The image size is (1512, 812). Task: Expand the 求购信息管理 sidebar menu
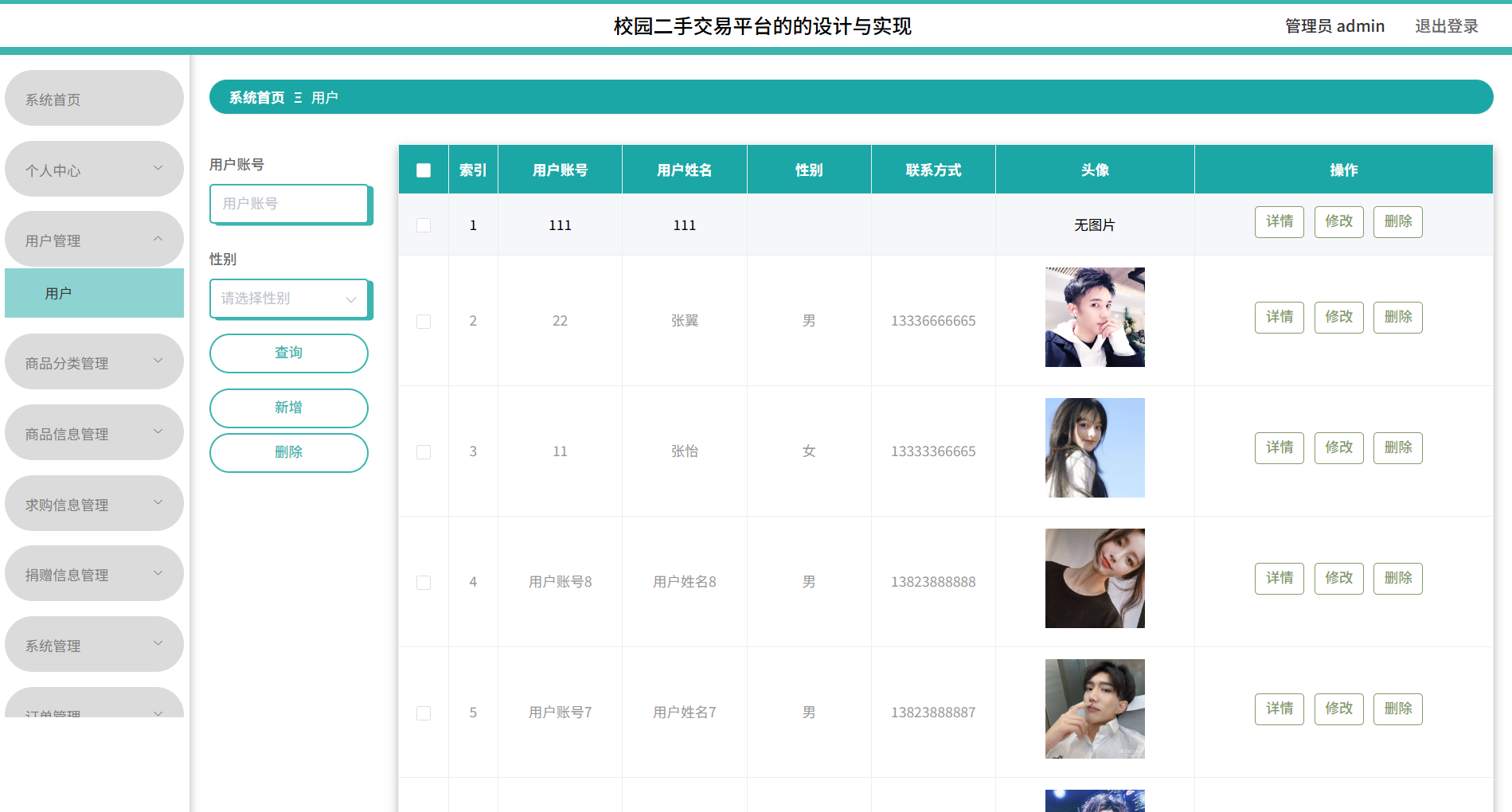point(94,504)
